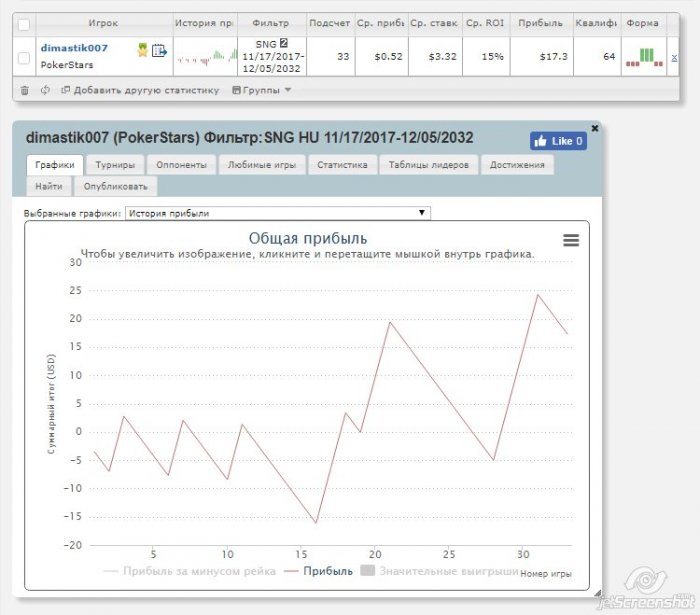Click the 64 qualification value
Image resolution: width=700 pixels, height=615 pixels.
[609, 57]
